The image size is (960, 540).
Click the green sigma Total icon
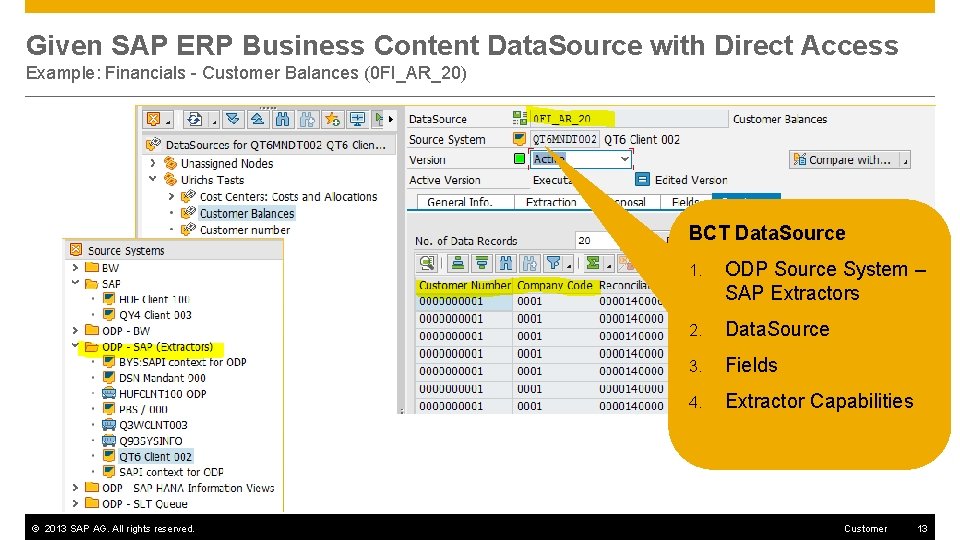592,263
